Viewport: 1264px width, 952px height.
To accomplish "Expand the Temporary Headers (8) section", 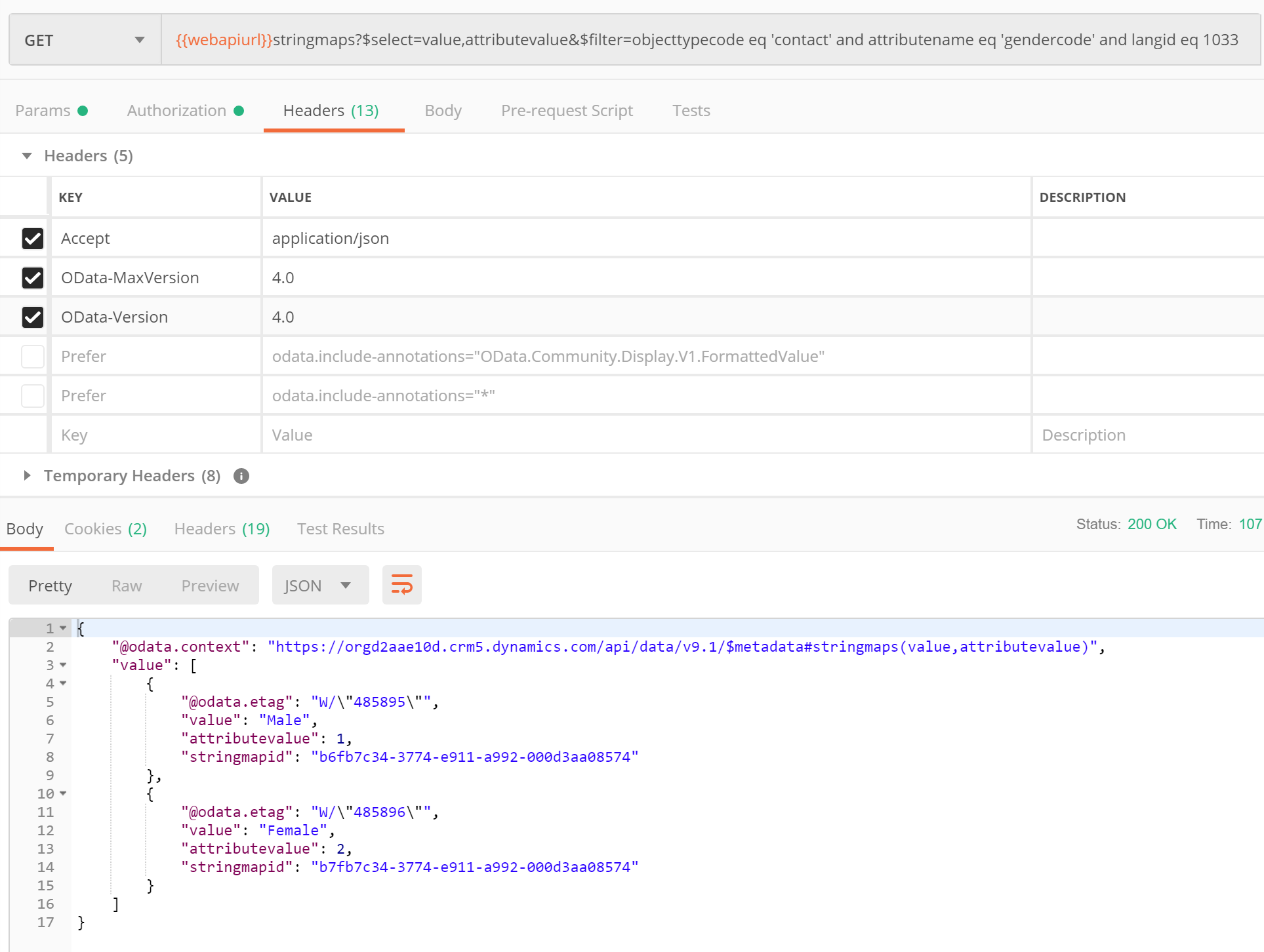I will tap(27, 475).
